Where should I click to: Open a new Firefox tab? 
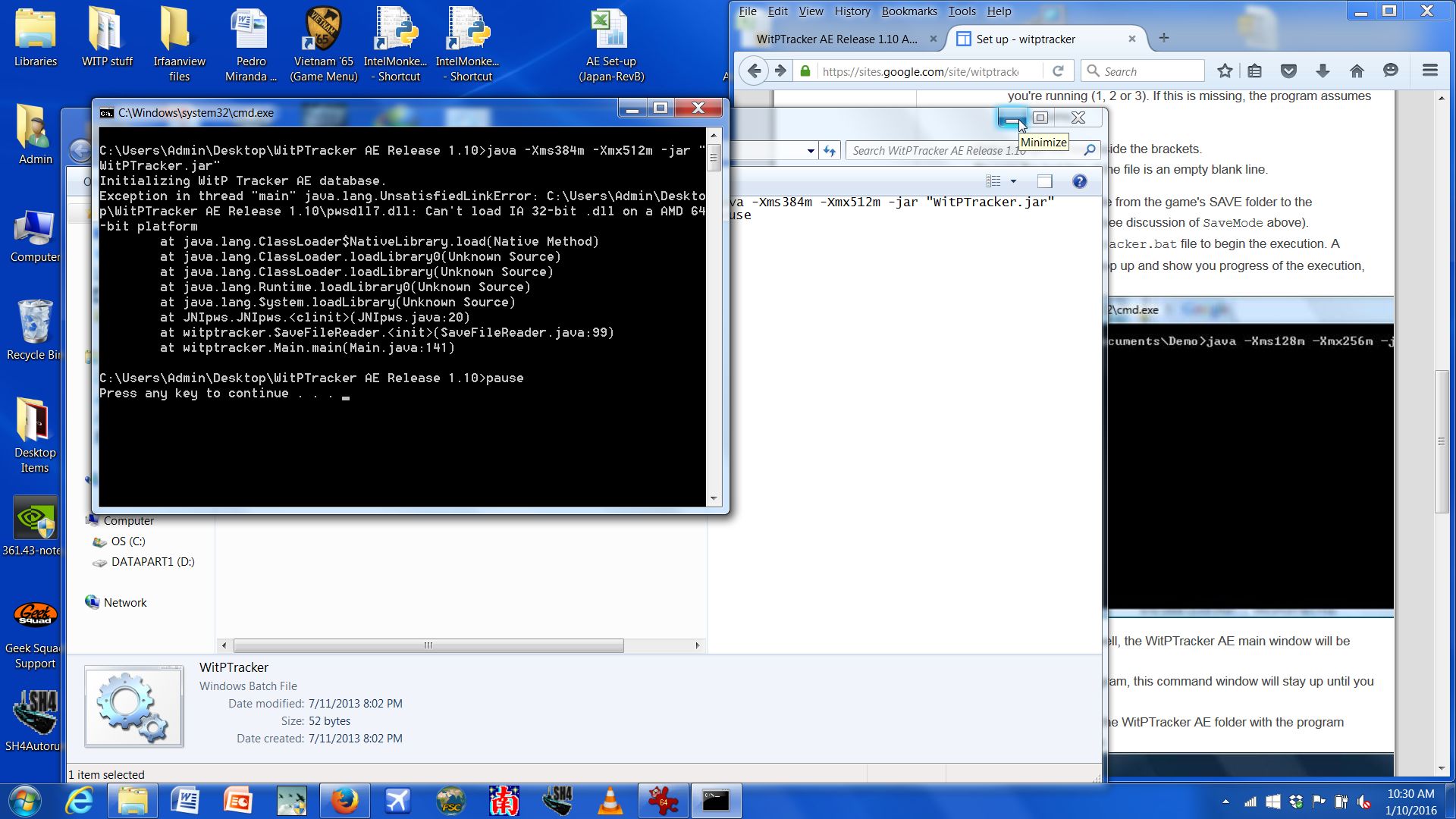point(1163,38)
